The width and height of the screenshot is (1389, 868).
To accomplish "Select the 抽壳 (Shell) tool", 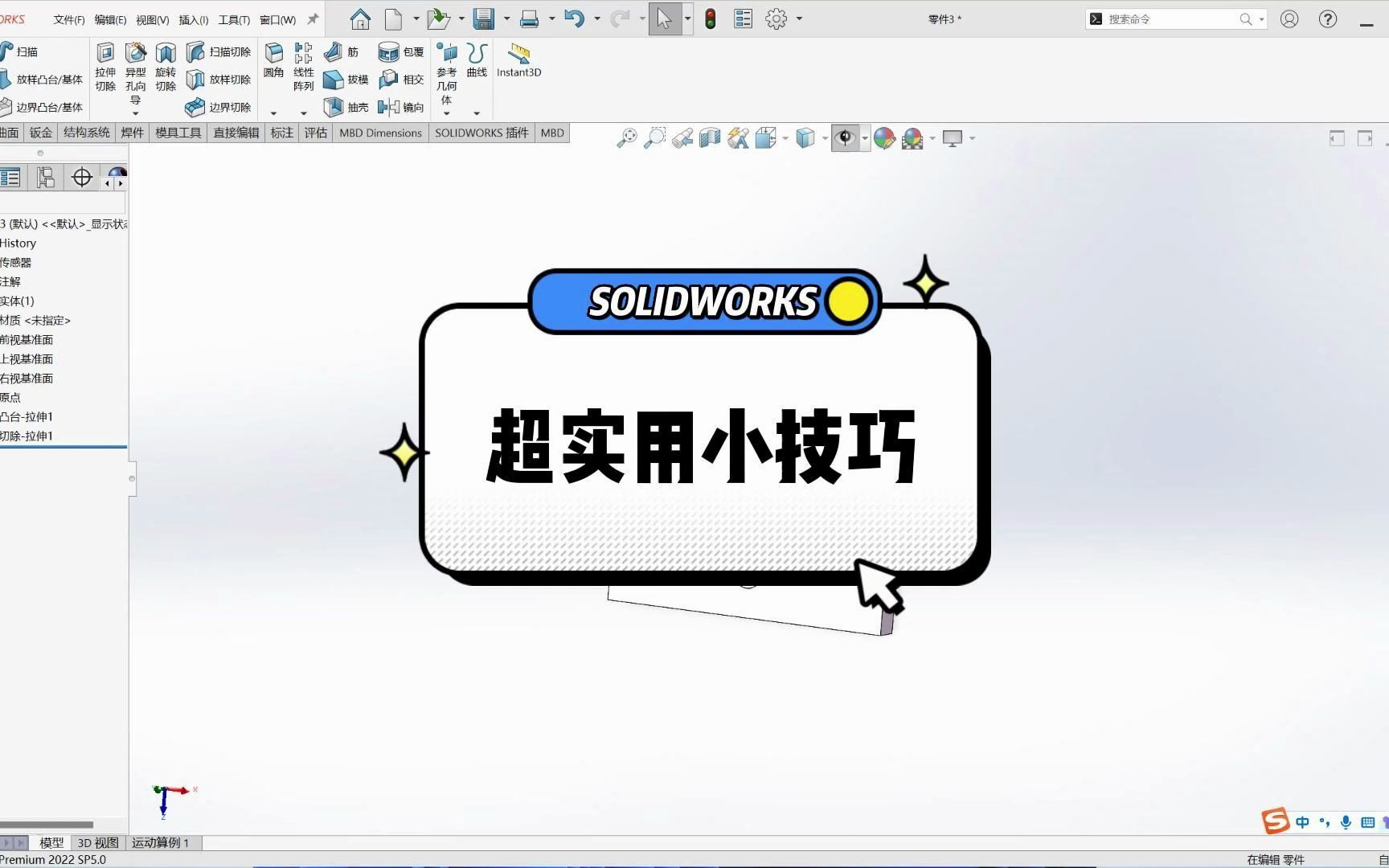I will pyautogui.click(x=344, y=106).
